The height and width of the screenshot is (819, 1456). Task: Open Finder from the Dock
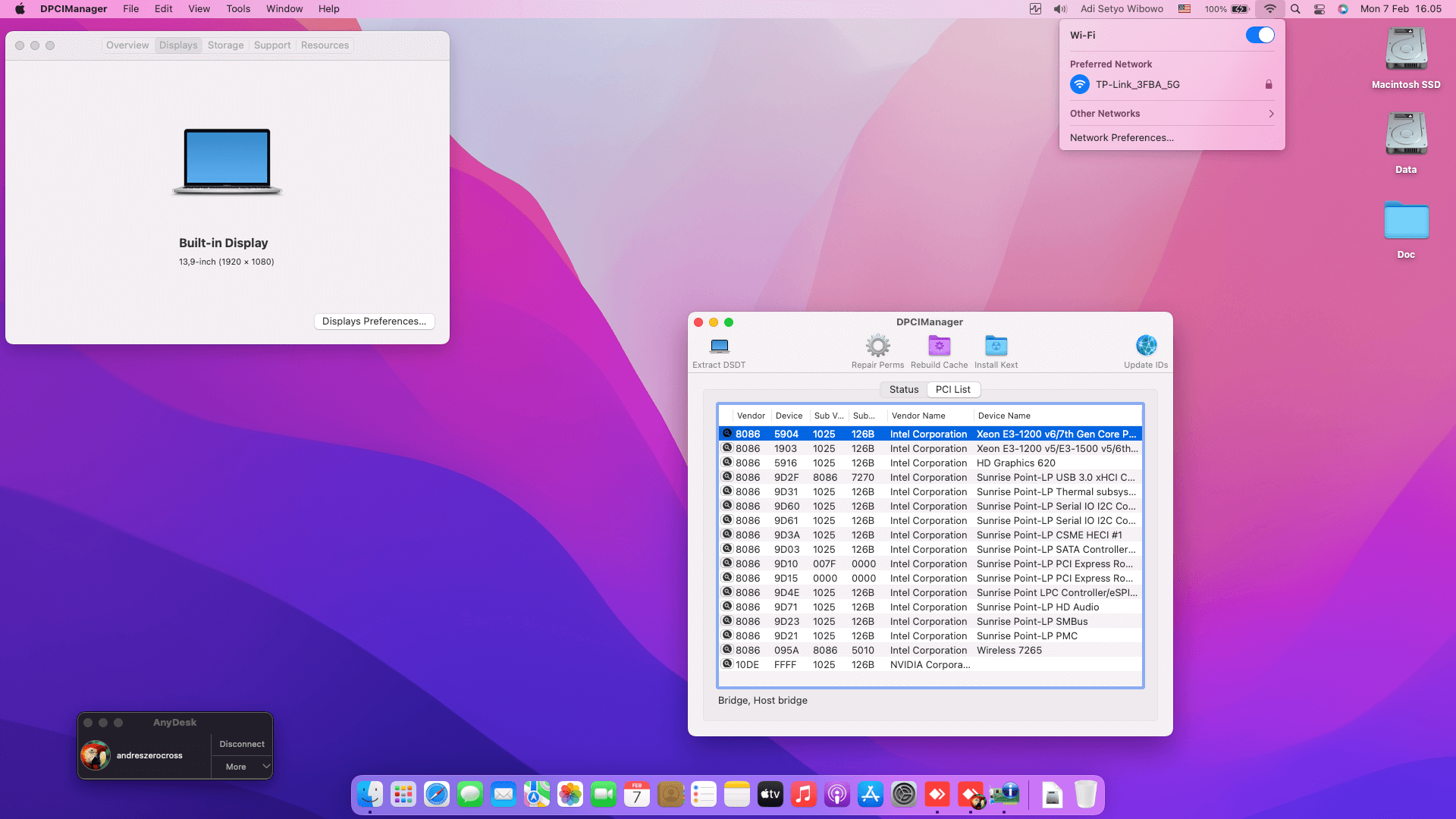point(370,794)
